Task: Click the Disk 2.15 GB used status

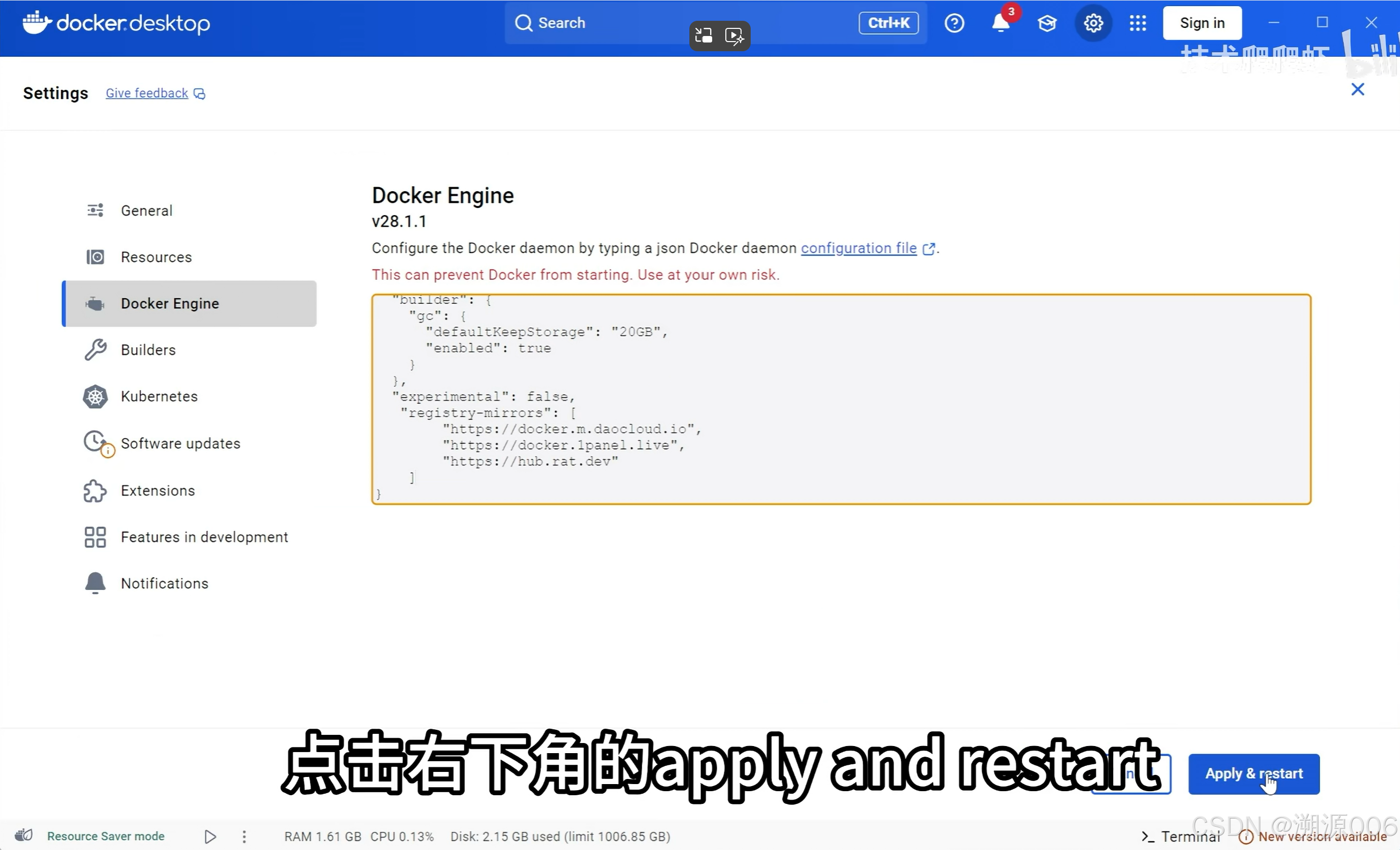Action: coord(560,836)
